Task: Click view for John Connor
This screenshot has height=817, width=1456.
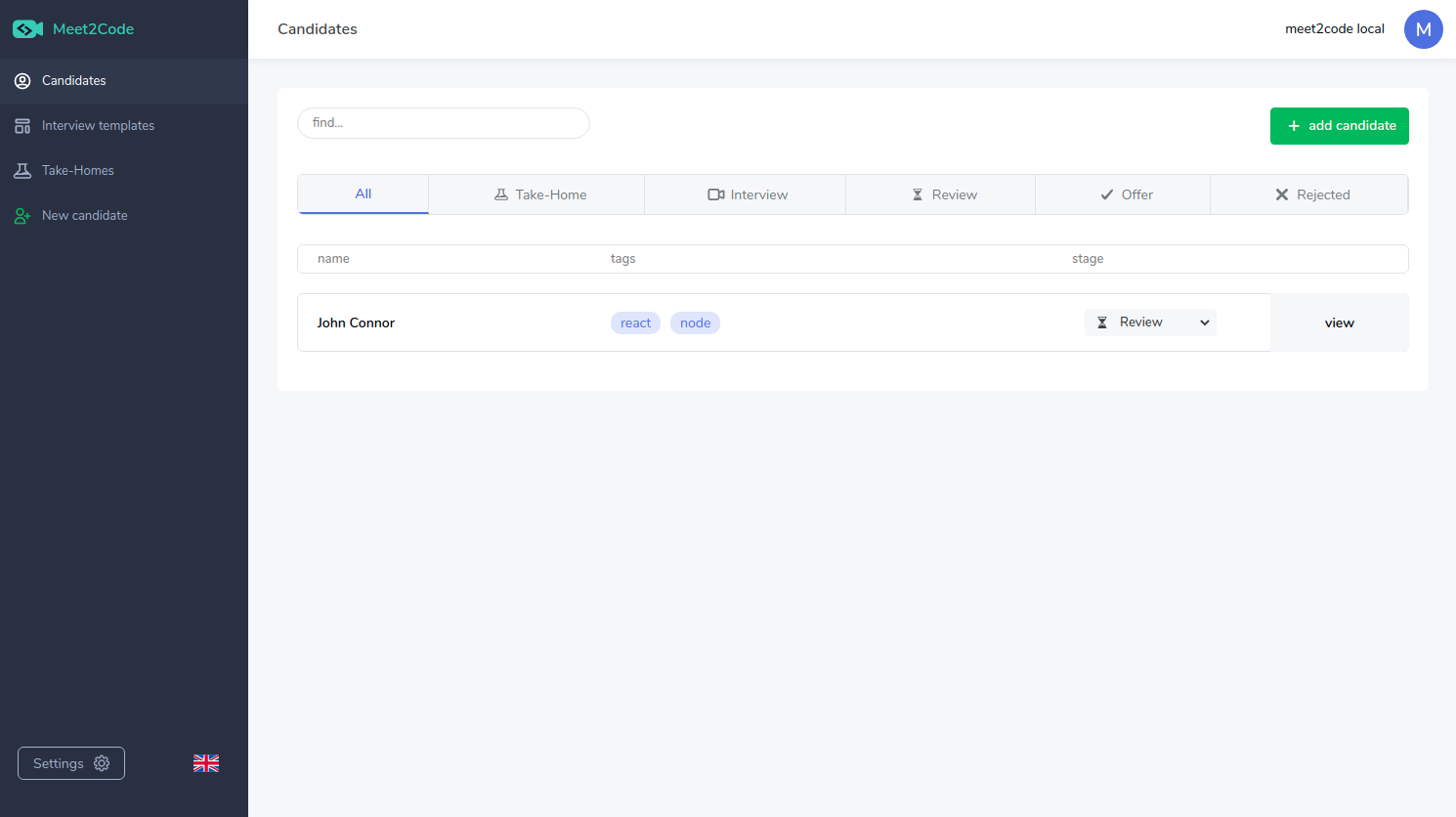Action: pos(1339,322)
